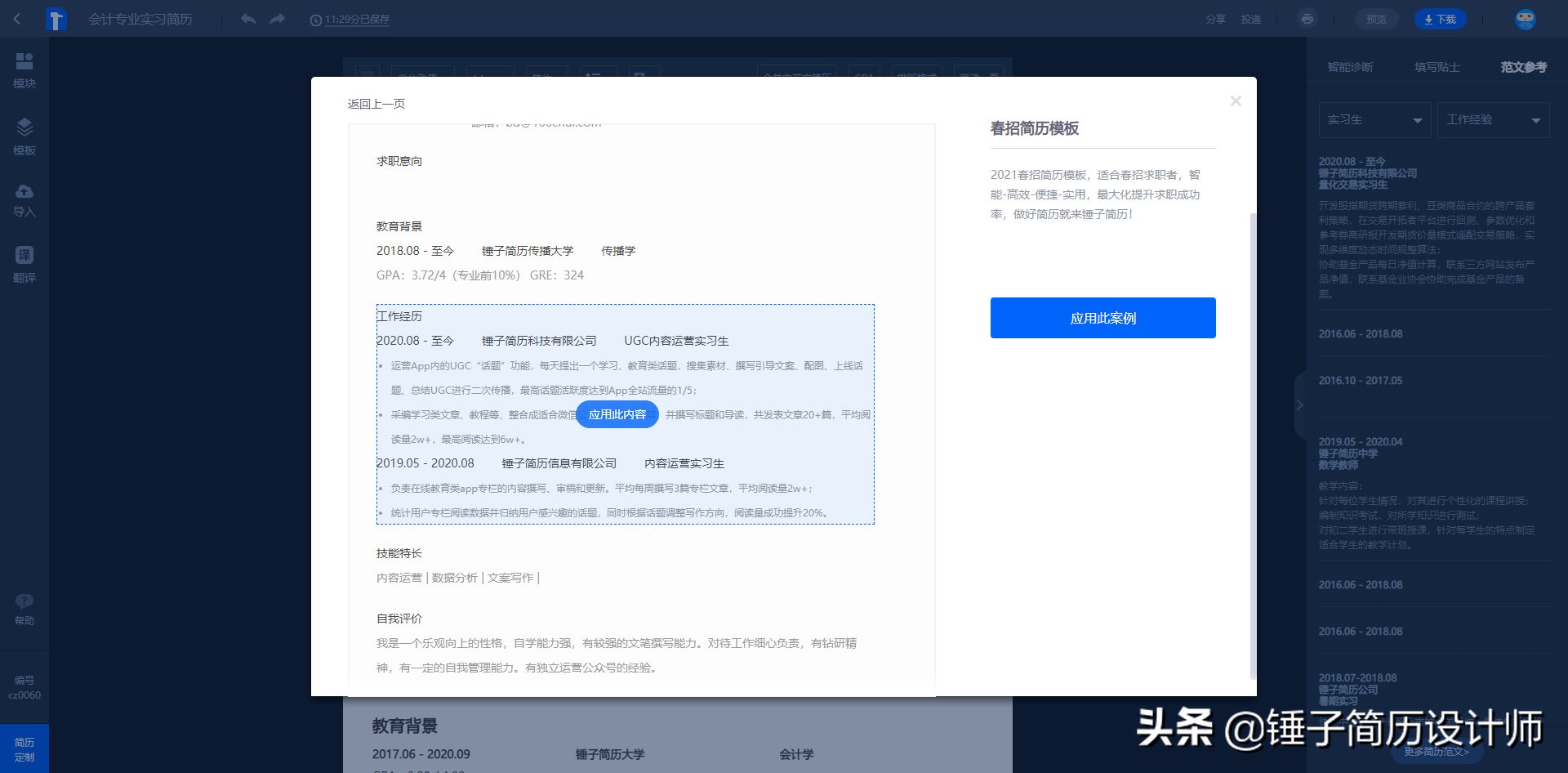Switch to the 智能诊断 tab
The height and width of the screenshot is (773, 1568).
click(x=1350, y=67)
